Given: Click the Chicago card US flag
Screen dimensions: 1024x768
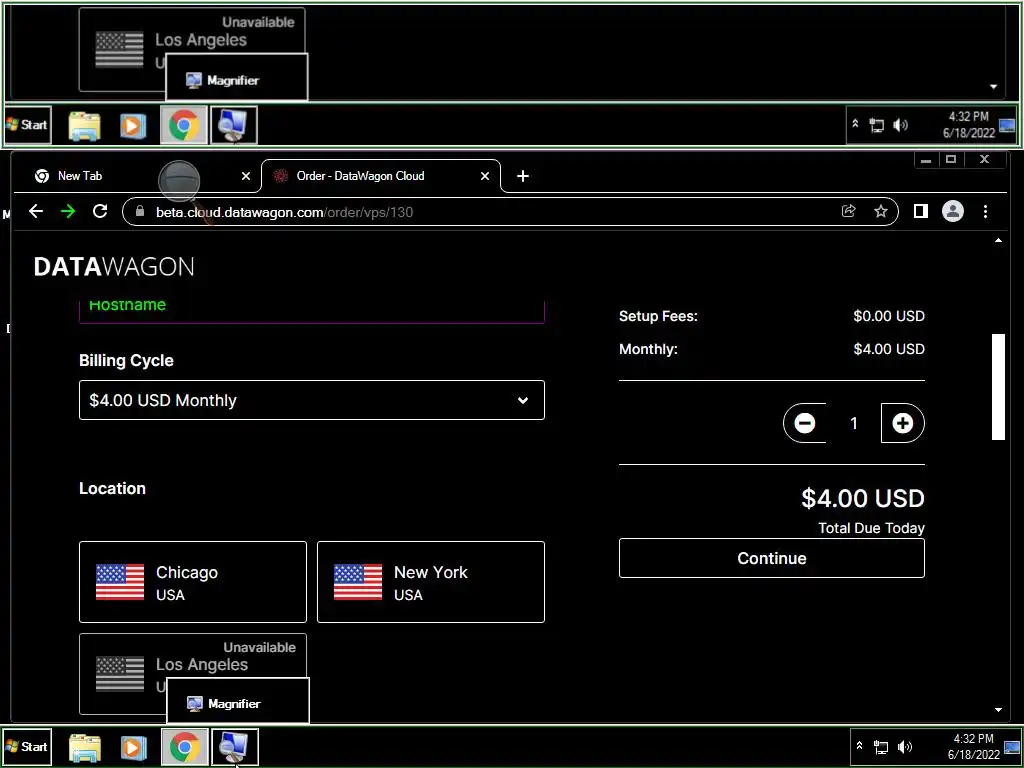Looking at the screenshot, I should point(120,582).
